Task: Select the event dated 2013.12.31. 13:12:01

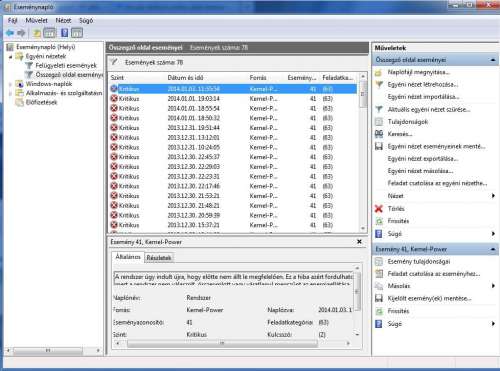Action: click(x=233, y=137)
